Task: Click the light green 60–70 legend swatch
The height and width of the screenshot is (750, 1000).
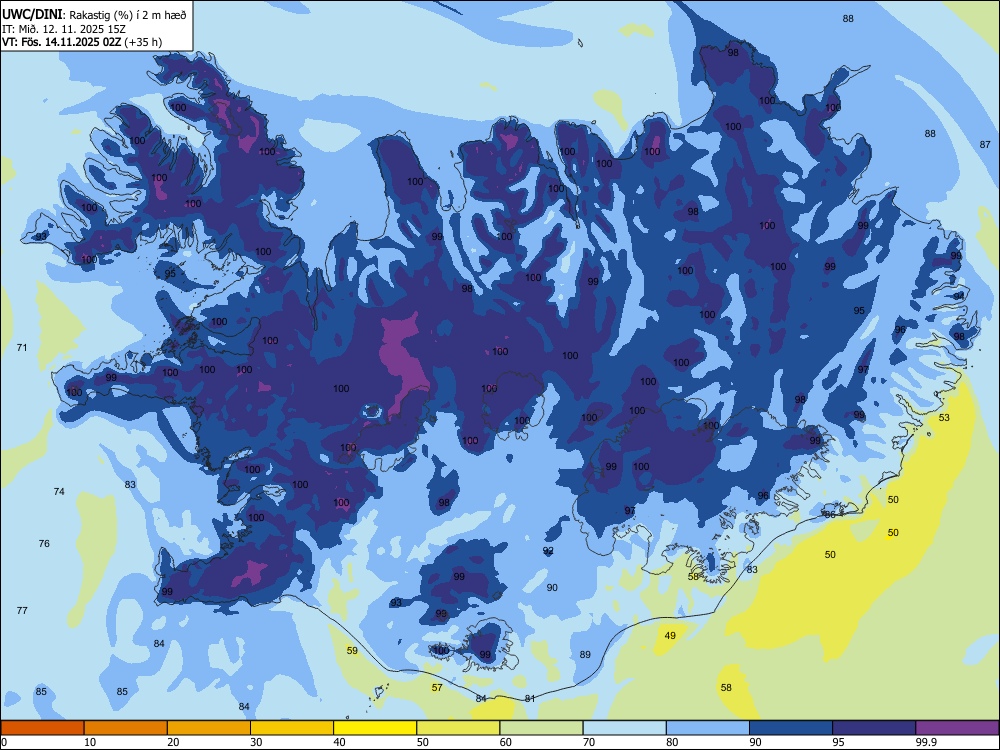Action: coord(541,728)
